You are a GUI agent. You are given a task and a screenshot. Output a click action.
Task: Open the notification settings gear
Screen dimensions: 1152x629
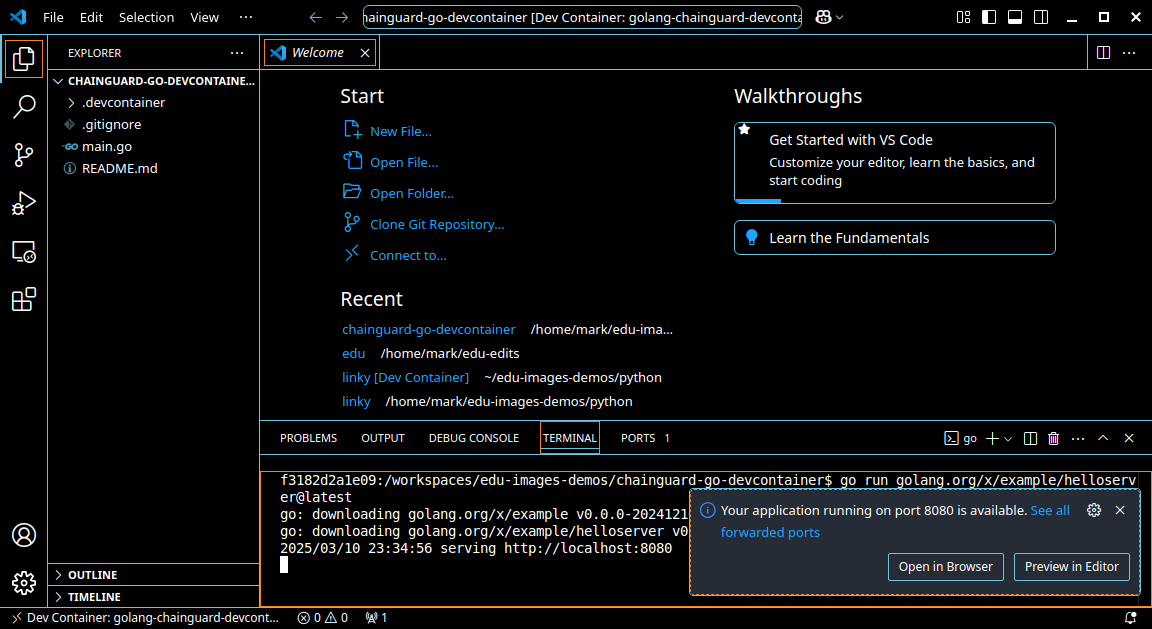(x=1094, y=510)
